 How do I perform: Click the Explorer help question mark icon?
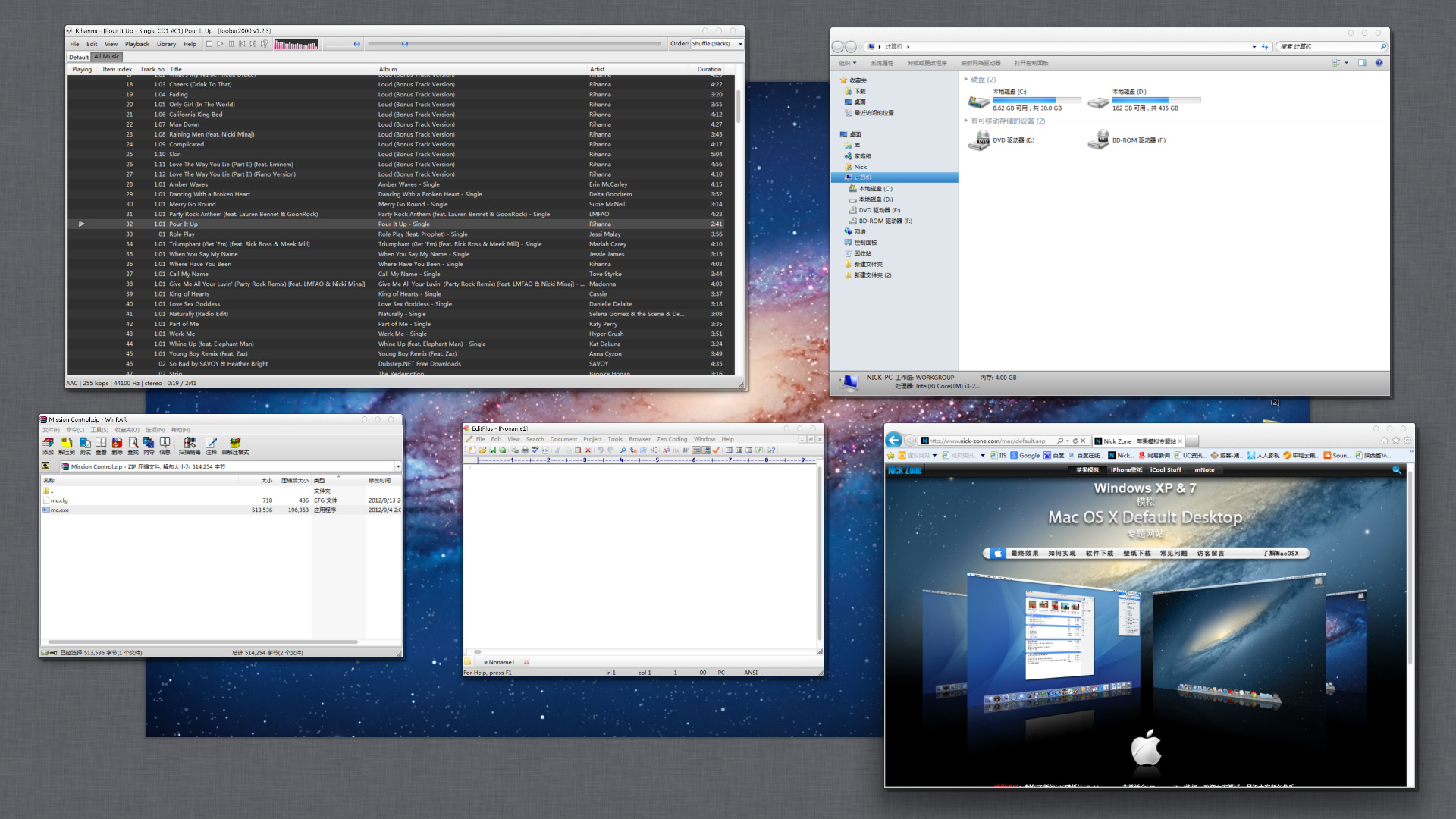tap(1379, 63)
